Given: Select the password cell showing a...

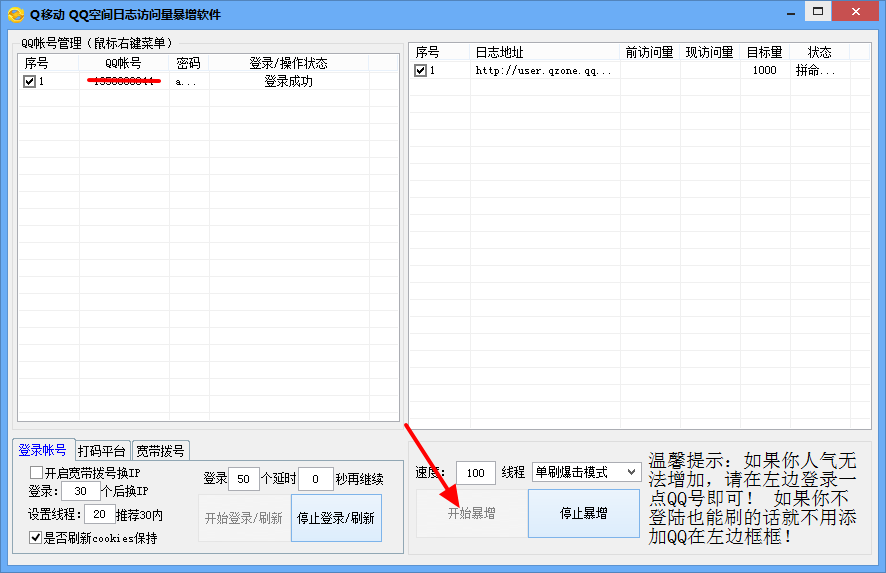Looking at the screenshot, I should click(189, 81).
